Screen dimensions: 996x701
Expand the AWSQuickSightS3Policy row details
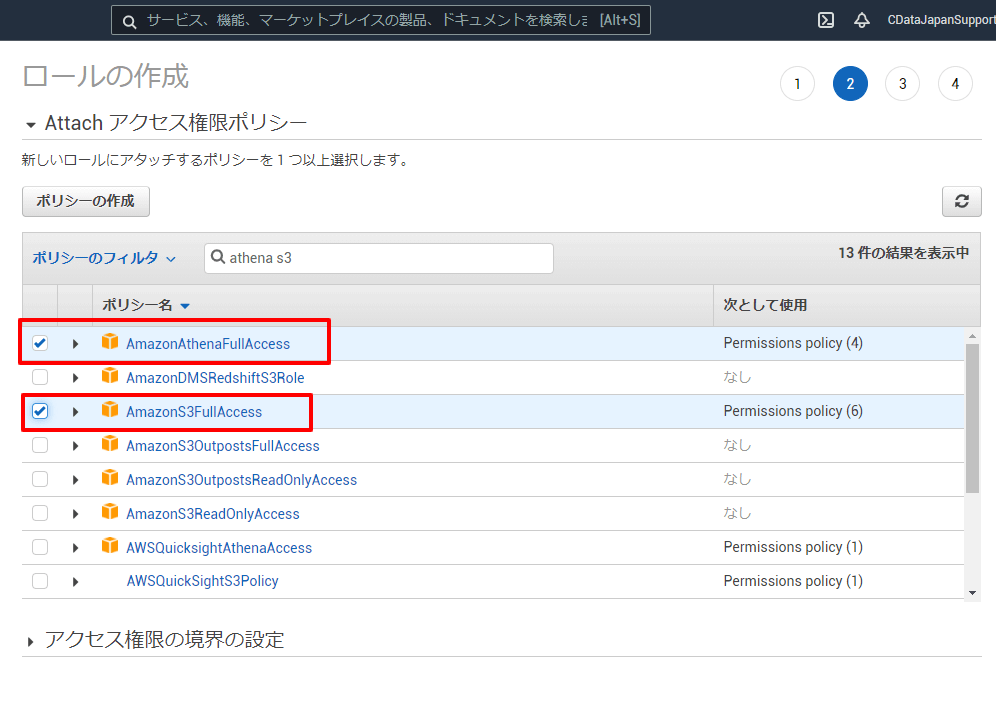pos(75,582)
